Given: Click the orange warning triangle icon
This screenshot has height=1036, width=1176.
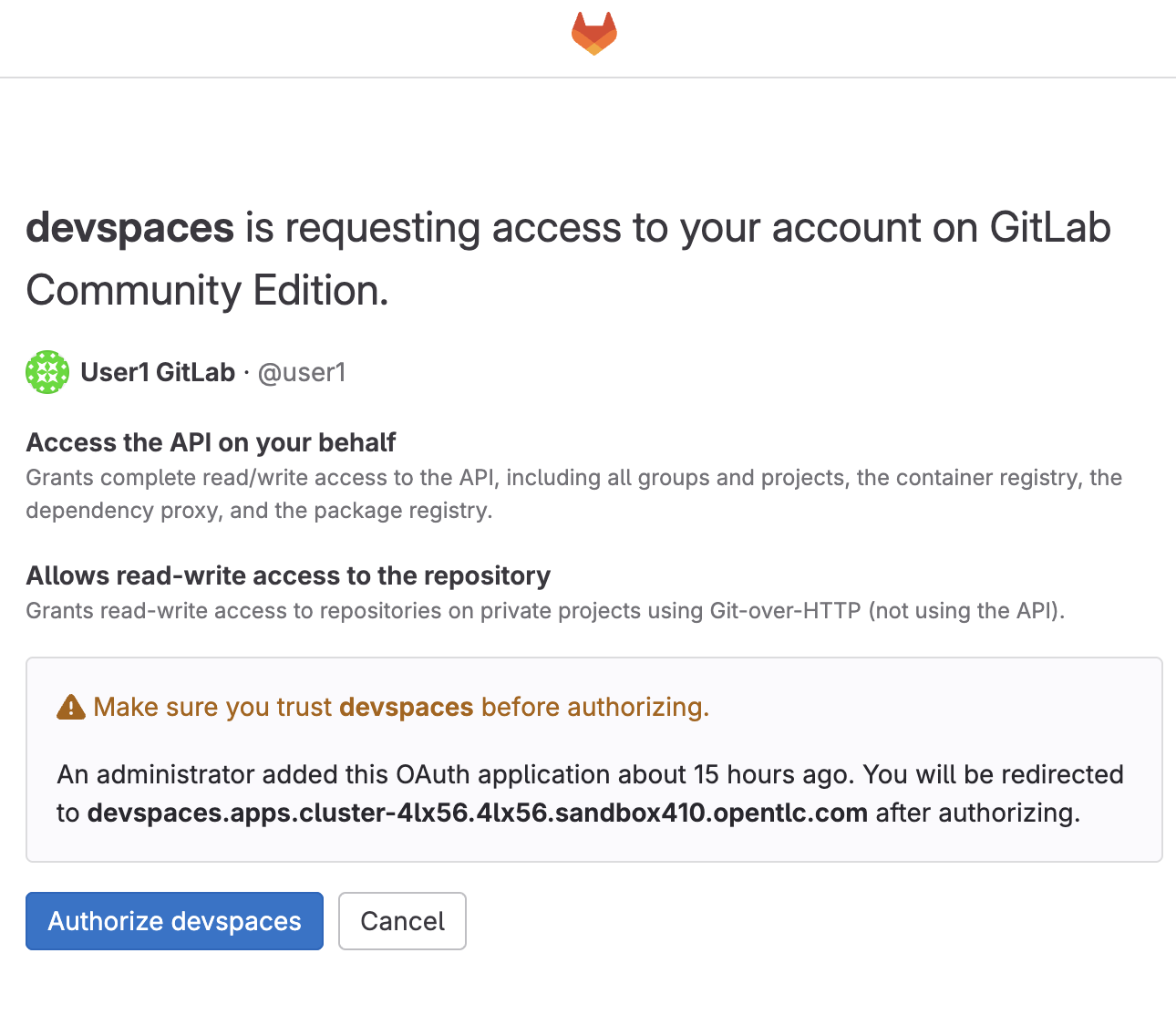Looking at the screenshot, I should [x=71, y=707].
